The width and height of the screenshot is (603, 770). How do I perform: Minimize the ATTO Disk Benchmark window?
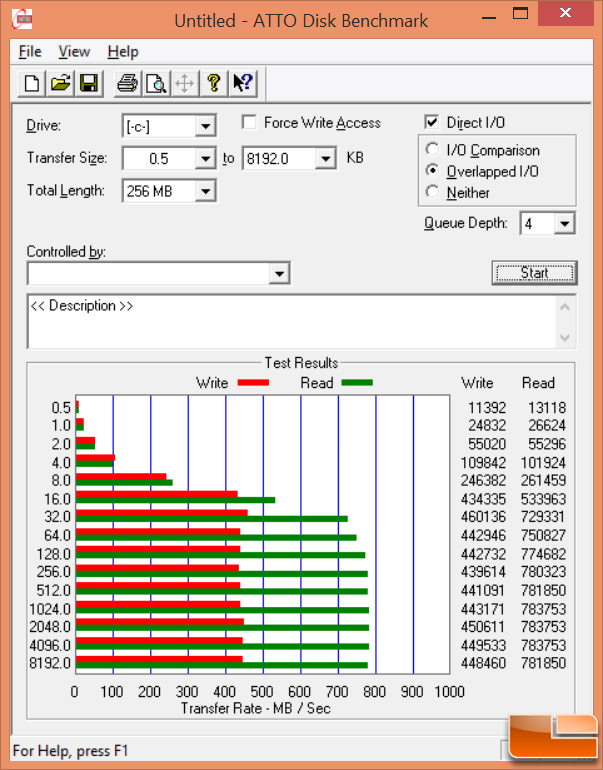click(489, 18)
